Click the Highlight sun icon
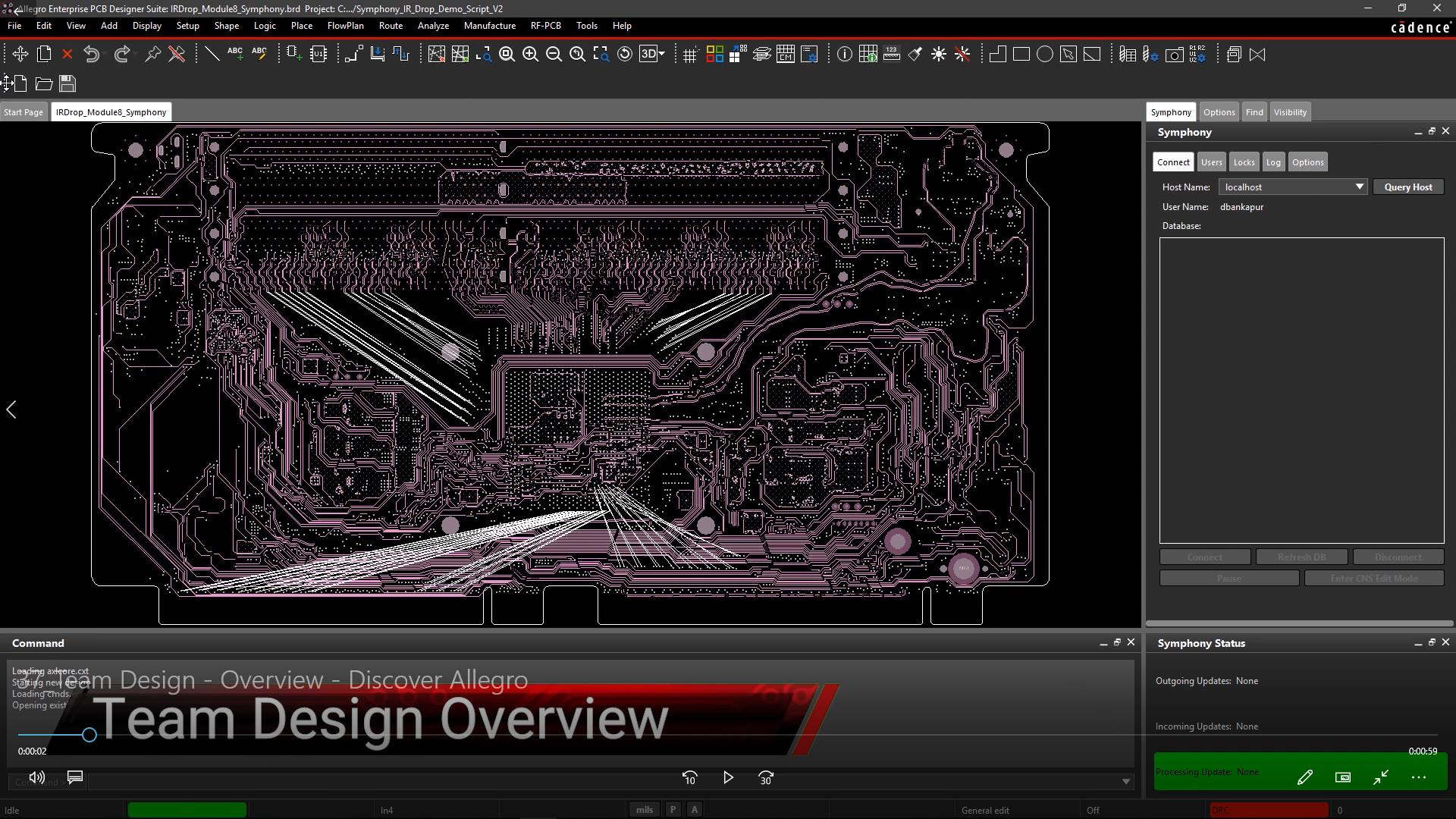1456x819 pixels. pyautogui.click(x=939, y=54)
